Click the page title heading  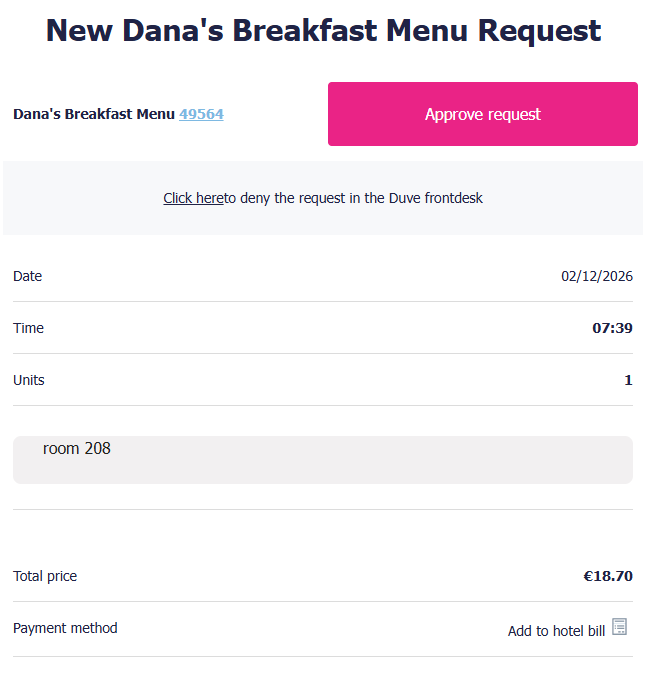coord(323,30)
